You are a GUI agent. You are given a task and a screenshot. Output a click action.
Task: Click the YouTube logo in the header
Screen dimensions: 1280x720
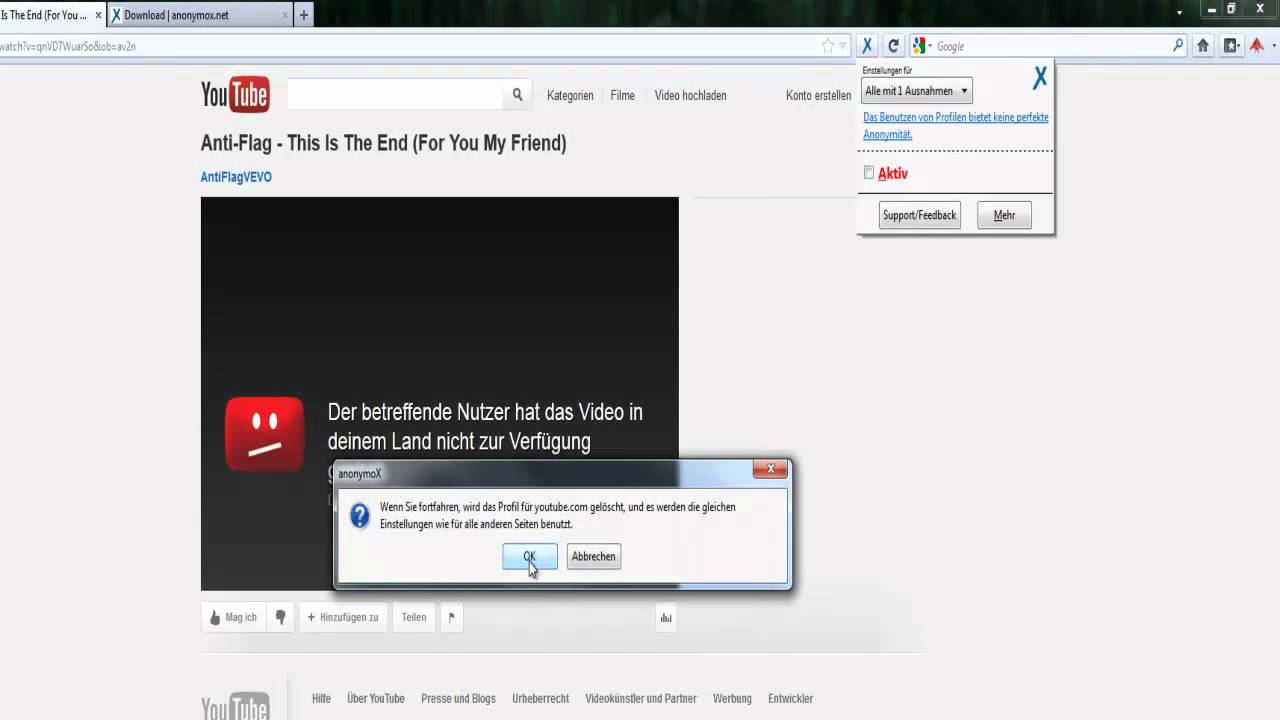(235, 95)
